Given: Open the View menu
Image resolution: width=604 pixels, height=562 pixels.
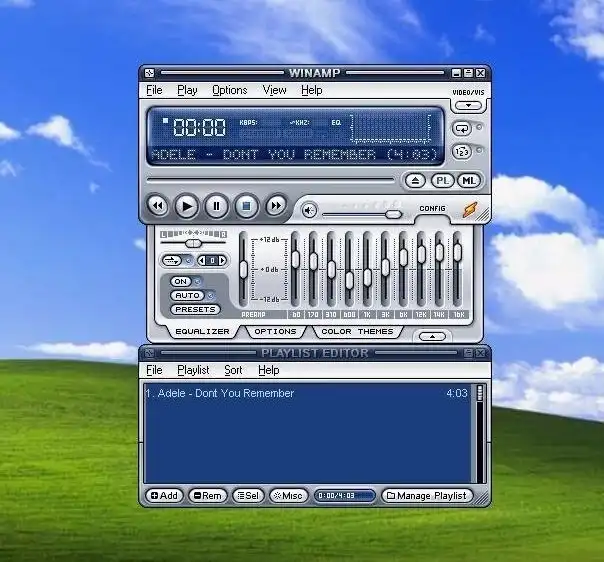Looking at the screenshot, I should (x=274, y=90).
